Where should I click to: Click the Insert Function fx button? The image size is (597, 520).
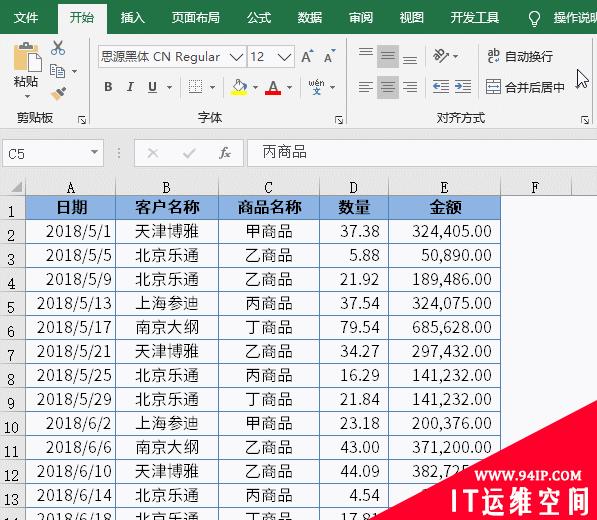(225, 153)
